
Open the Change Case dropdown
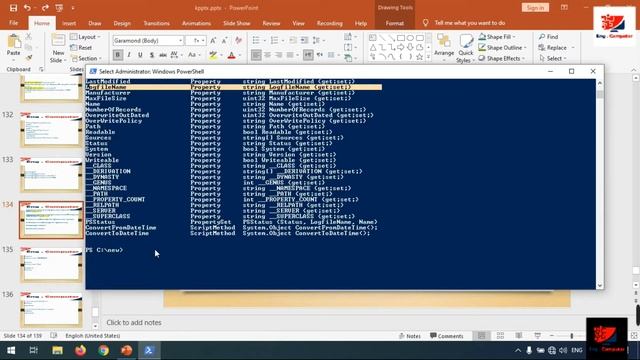click(193, 55)
